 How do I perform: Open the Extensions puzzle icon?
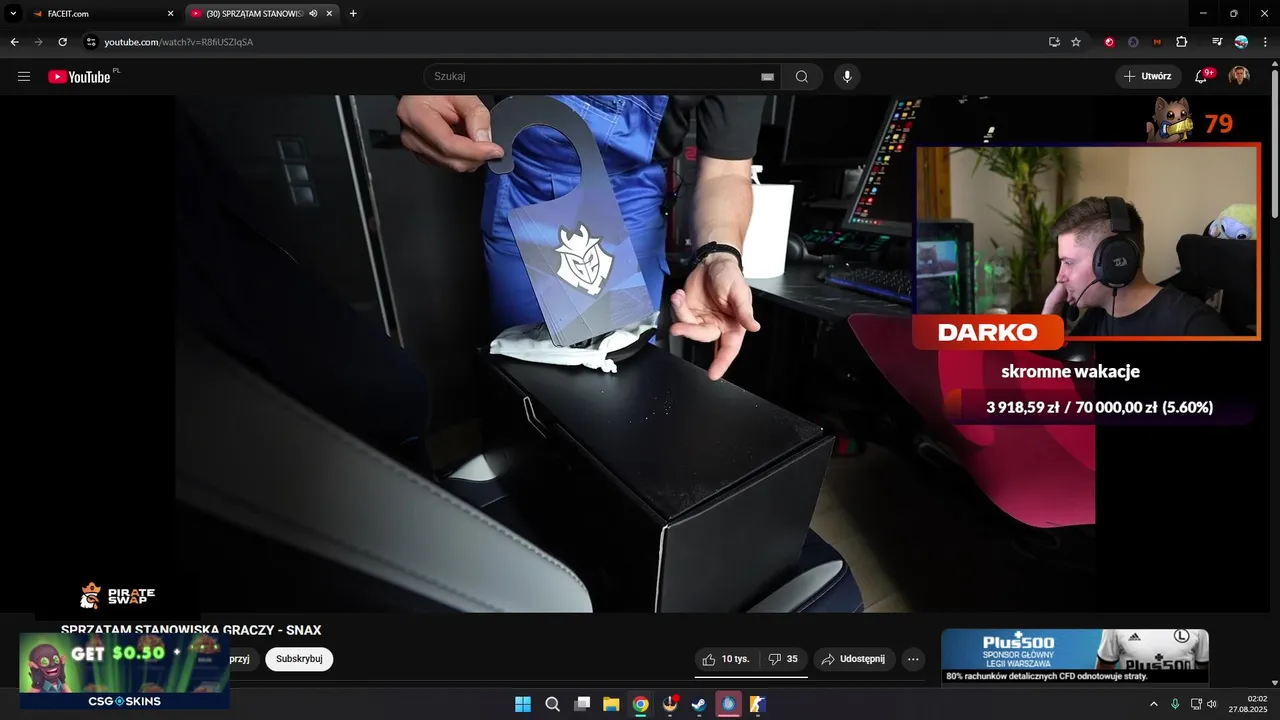click(x=1182, y=42)
